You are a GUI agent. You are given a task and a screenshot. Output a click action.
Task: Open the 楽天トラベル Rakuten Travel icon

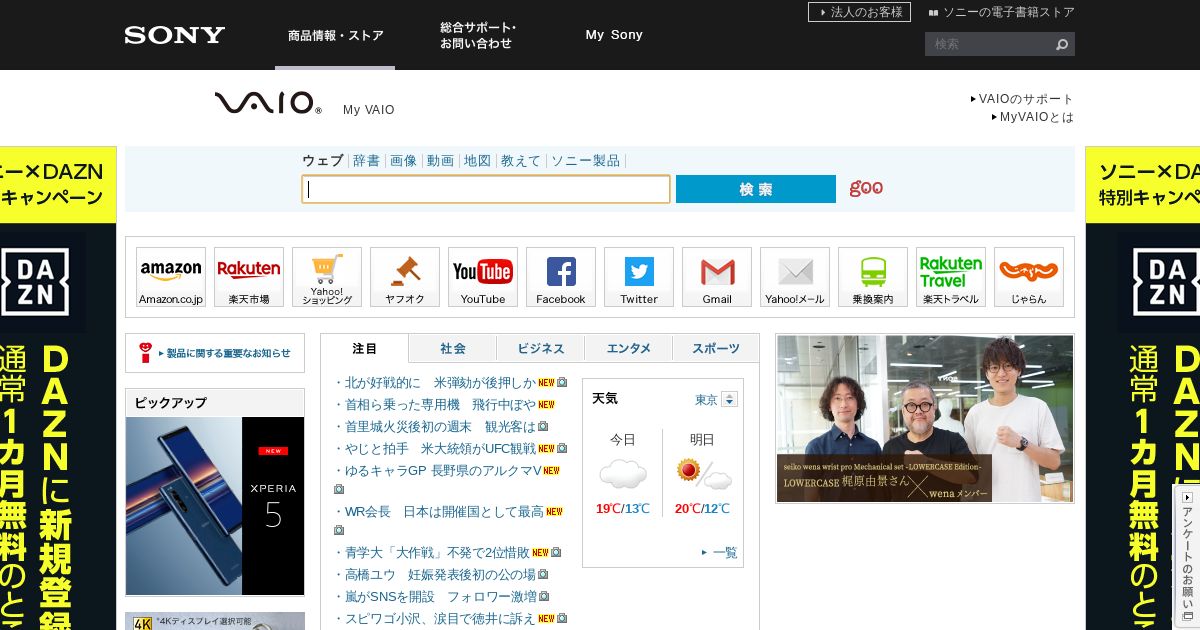[951, 277]
